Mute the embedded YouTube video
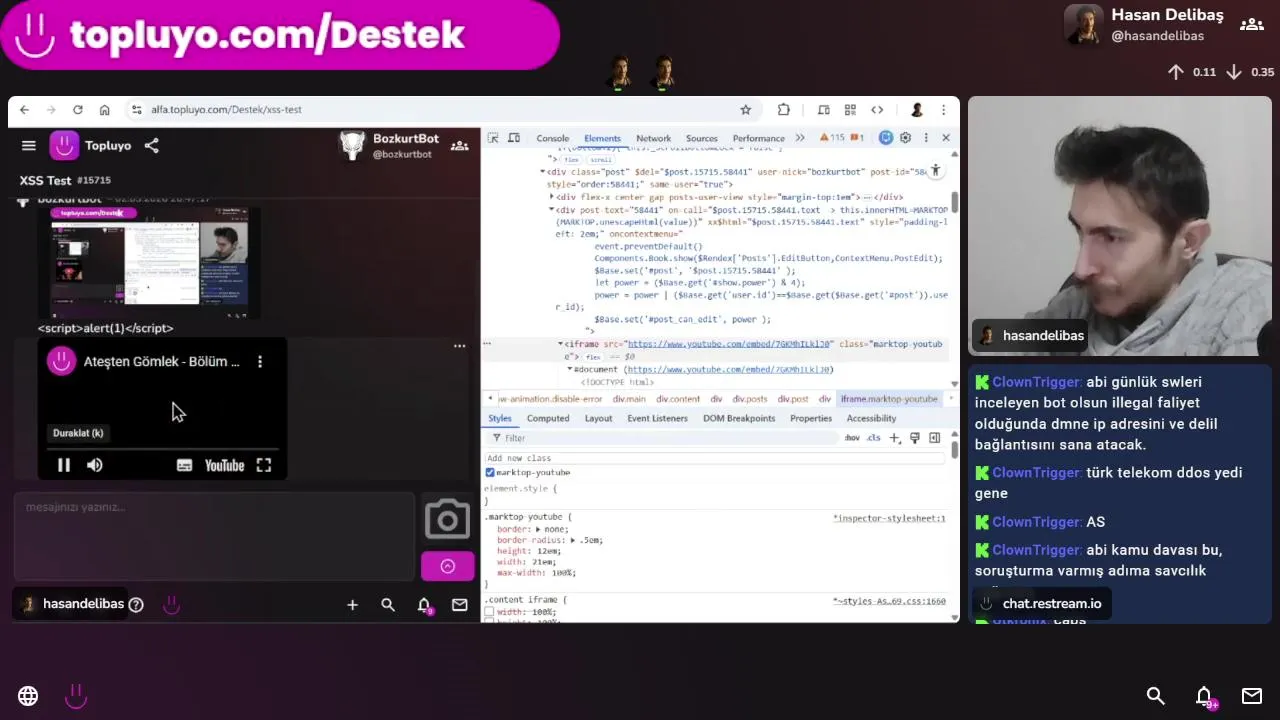 click(x=95, y=465)
